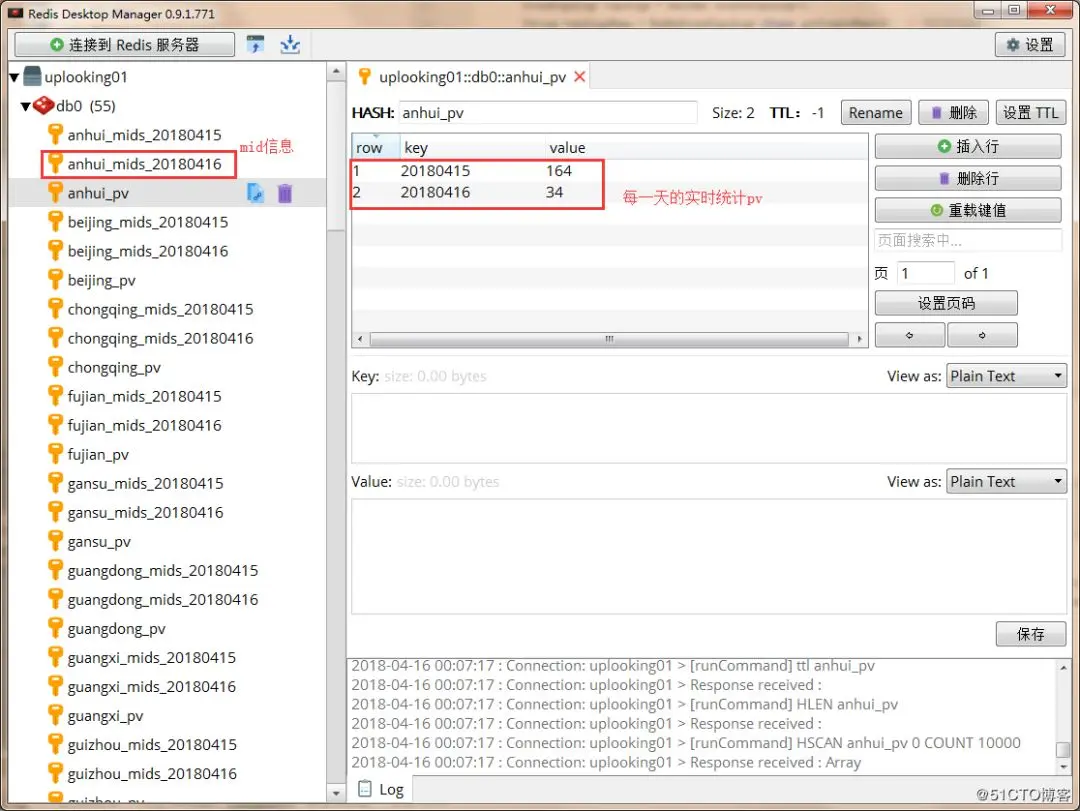Select gansu_mids_20180416 key
1080x811 pixels.
pyautogui.click(x=145, y=513)
